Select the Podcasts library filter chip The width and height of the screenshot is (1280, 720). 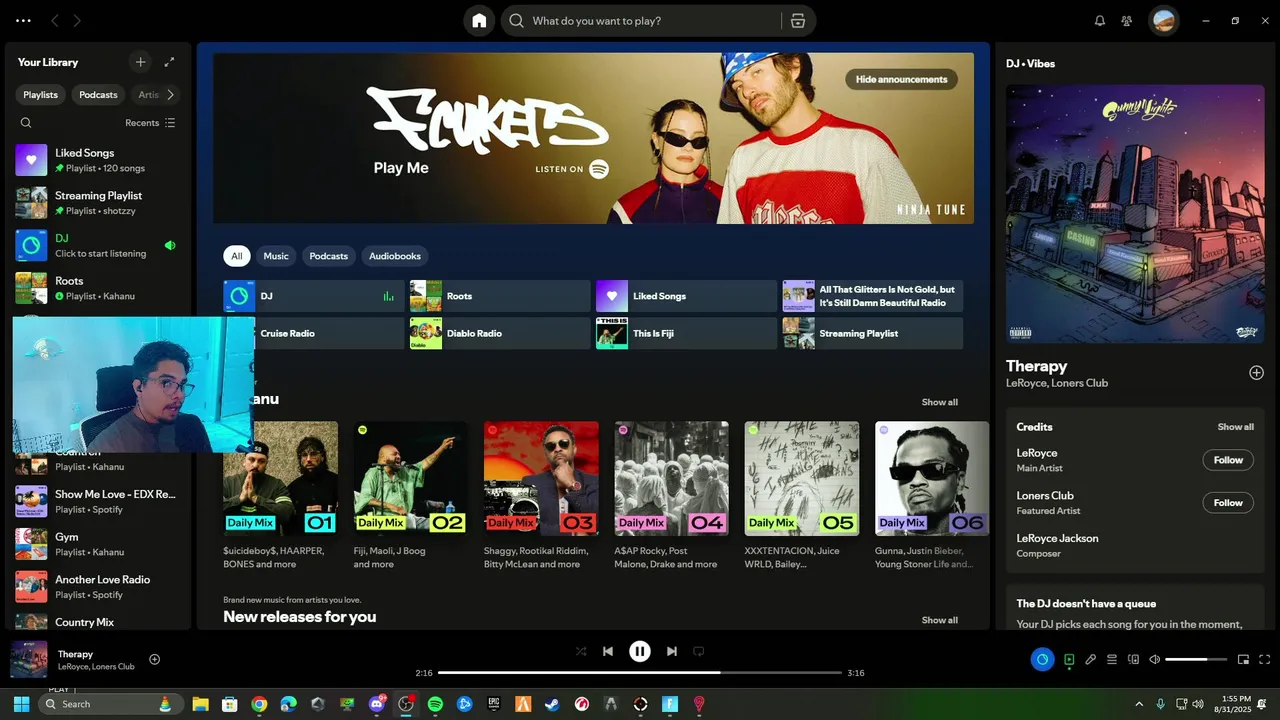[x=98, y=95]
